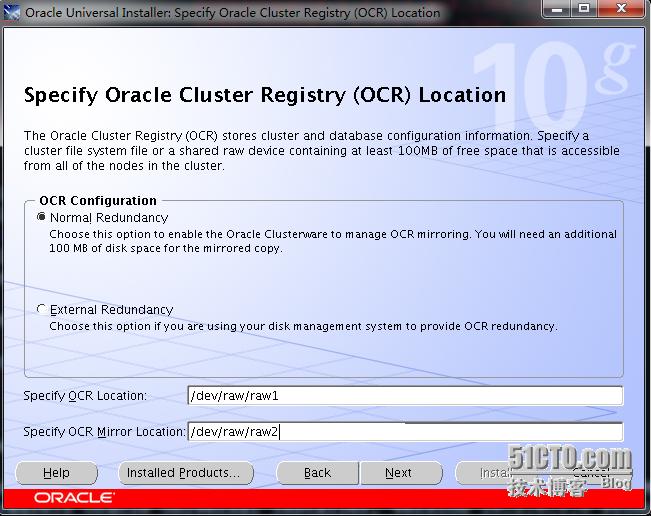Click the 'OCR Configuration' group label
This screenshot has height=516, width=651.
point(98,201)
